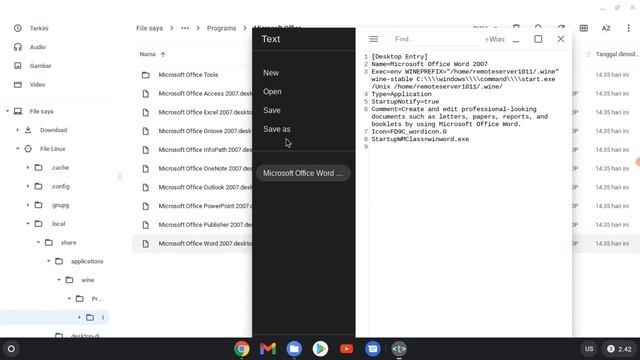Click the Microsoft Office Tools folder icon
This screenshot has width=640, height=360.
click(146, 75)
